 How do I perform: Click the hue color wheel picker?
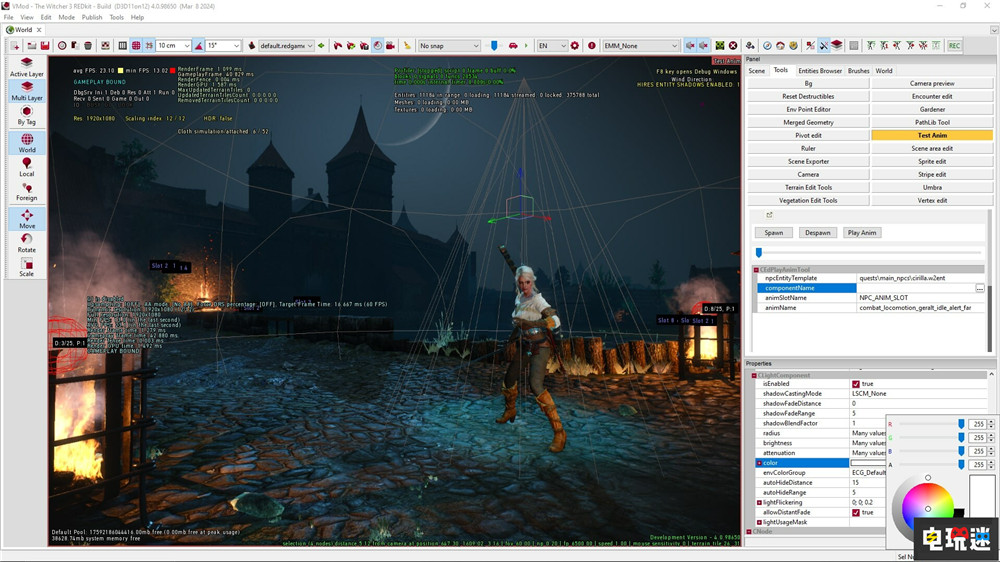coord(928,508)
